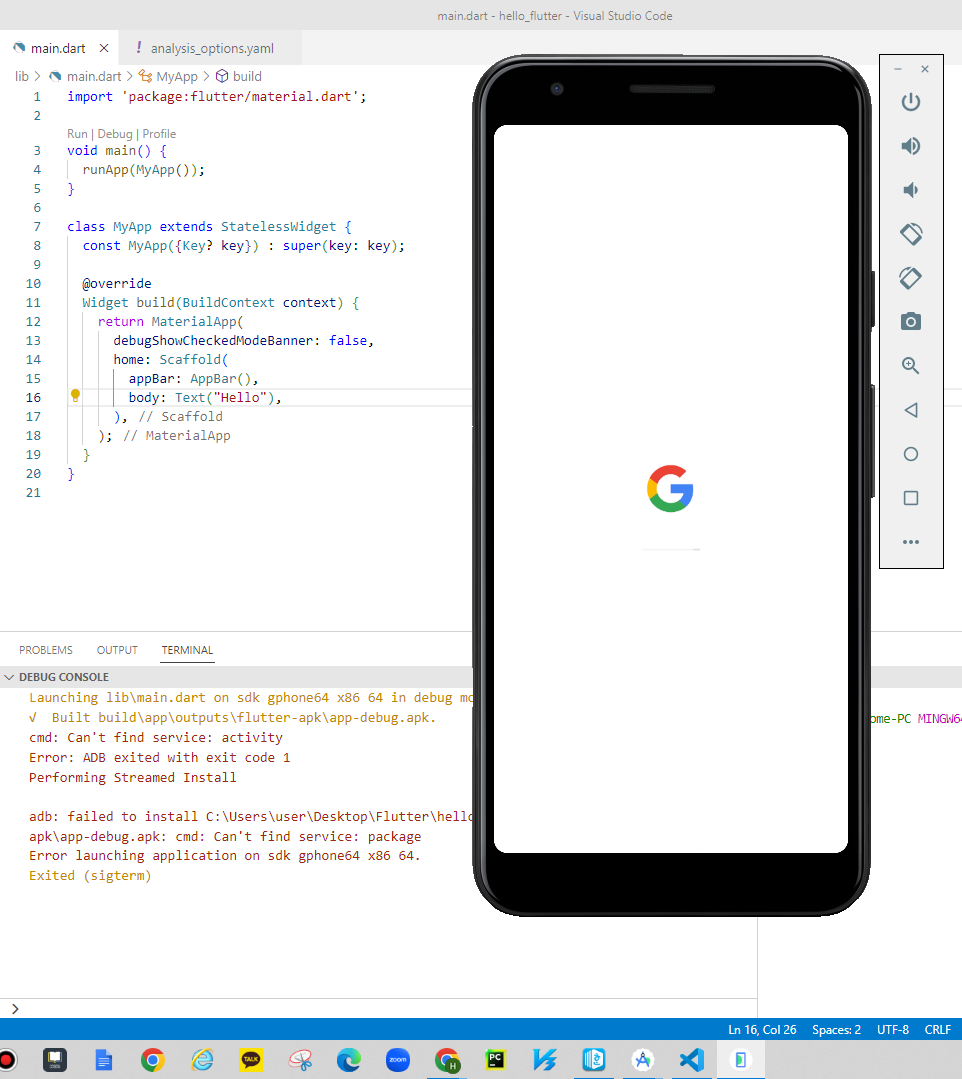962x1079 pixels.
Task: Open KakaoTalk from the taskbar
Action: tap(250, 1060)
